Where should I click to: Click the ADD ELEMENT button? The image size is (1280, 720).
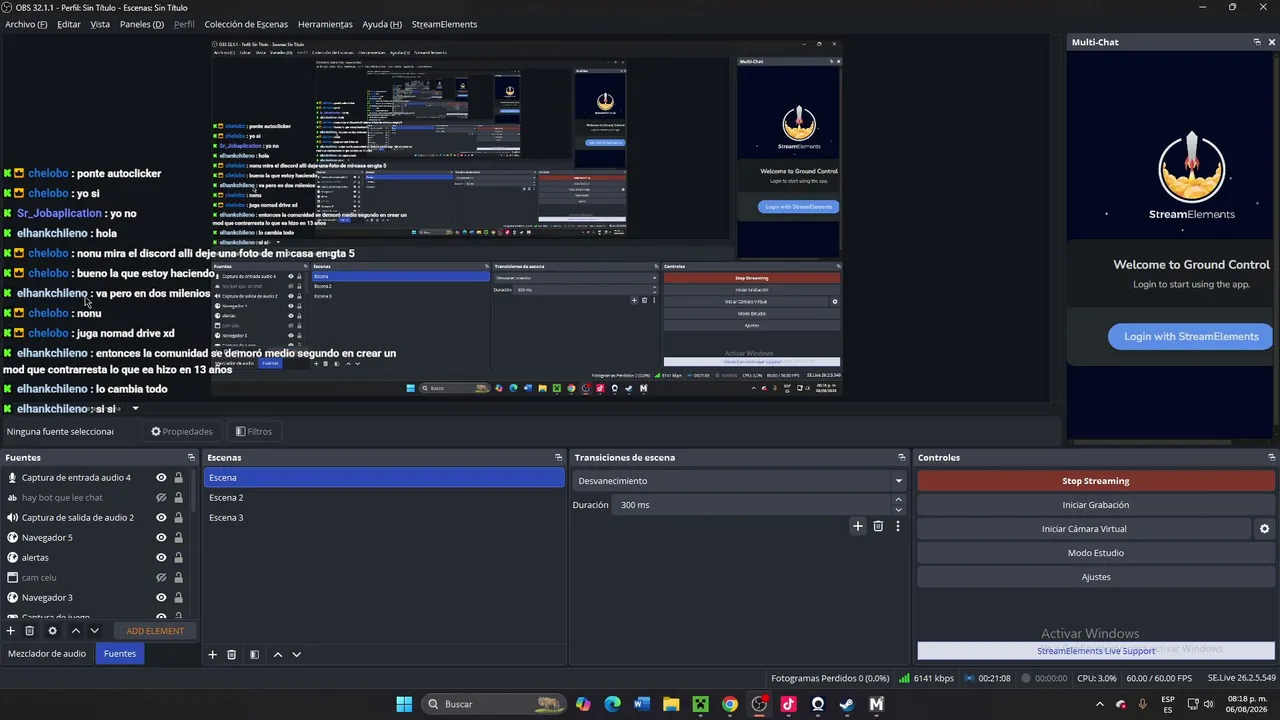(155, 631)
